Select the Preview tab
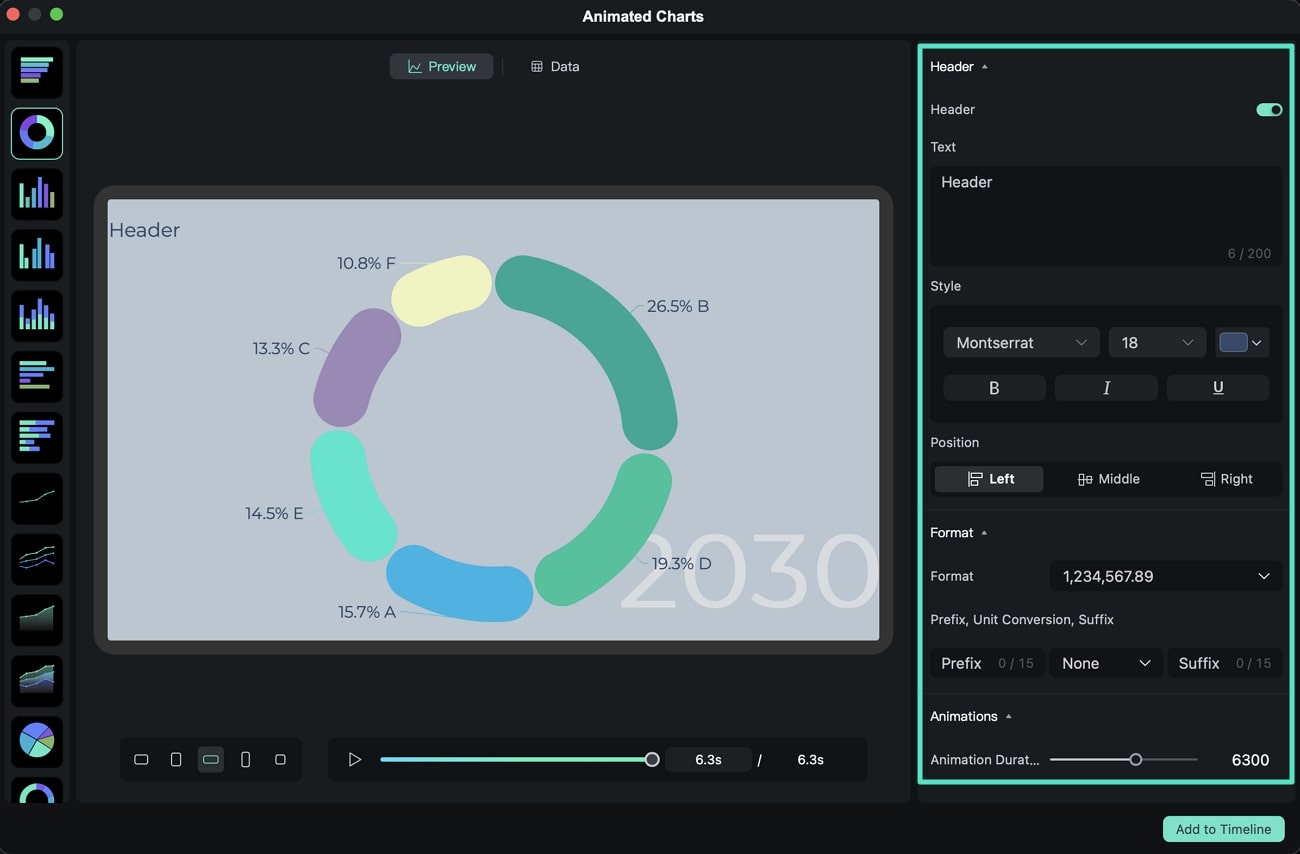This screenshot has width=1300, height=854. (441, 66)
